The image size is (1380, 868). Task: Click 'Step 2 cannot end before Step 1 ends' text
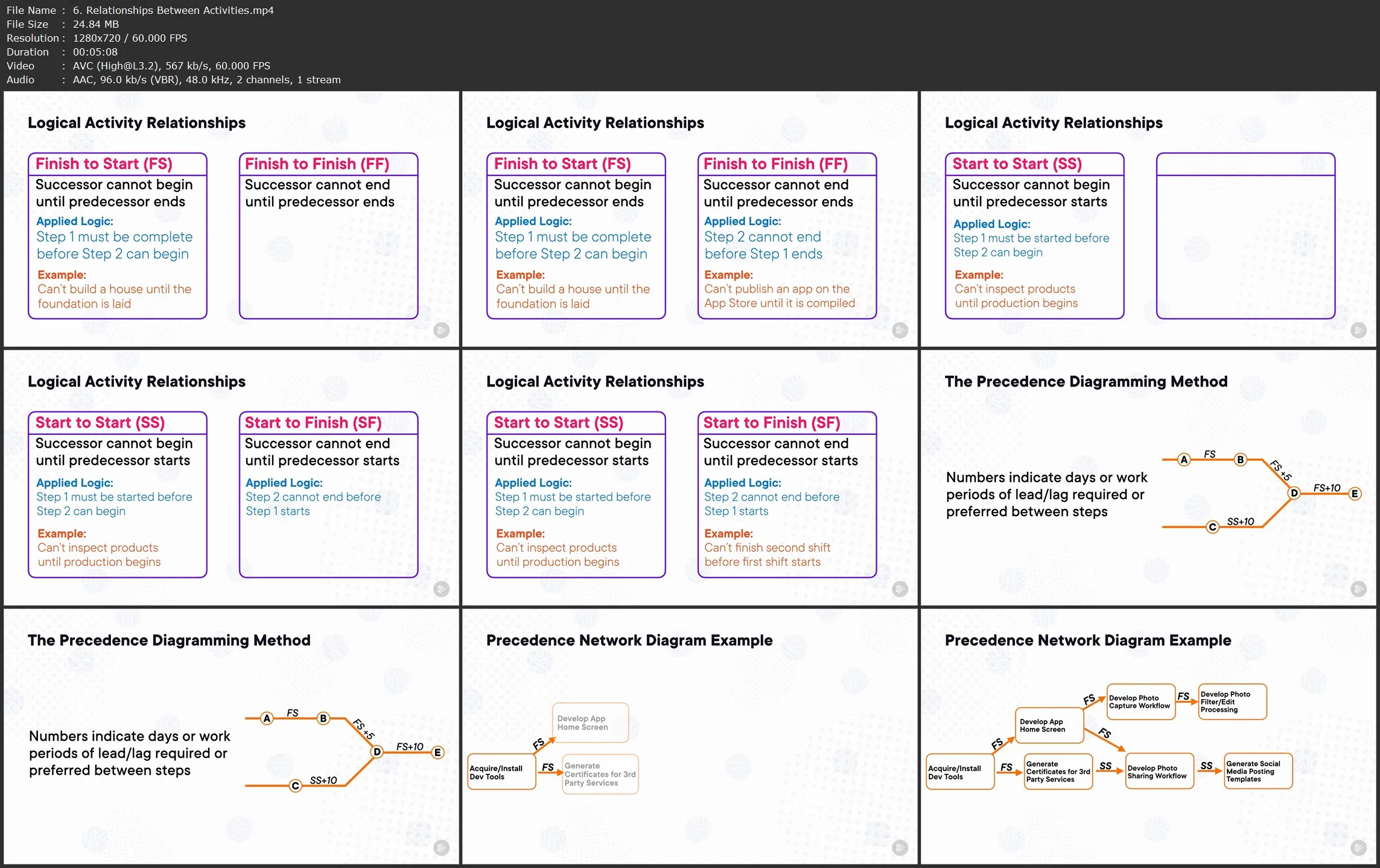[x=763, y=245]
